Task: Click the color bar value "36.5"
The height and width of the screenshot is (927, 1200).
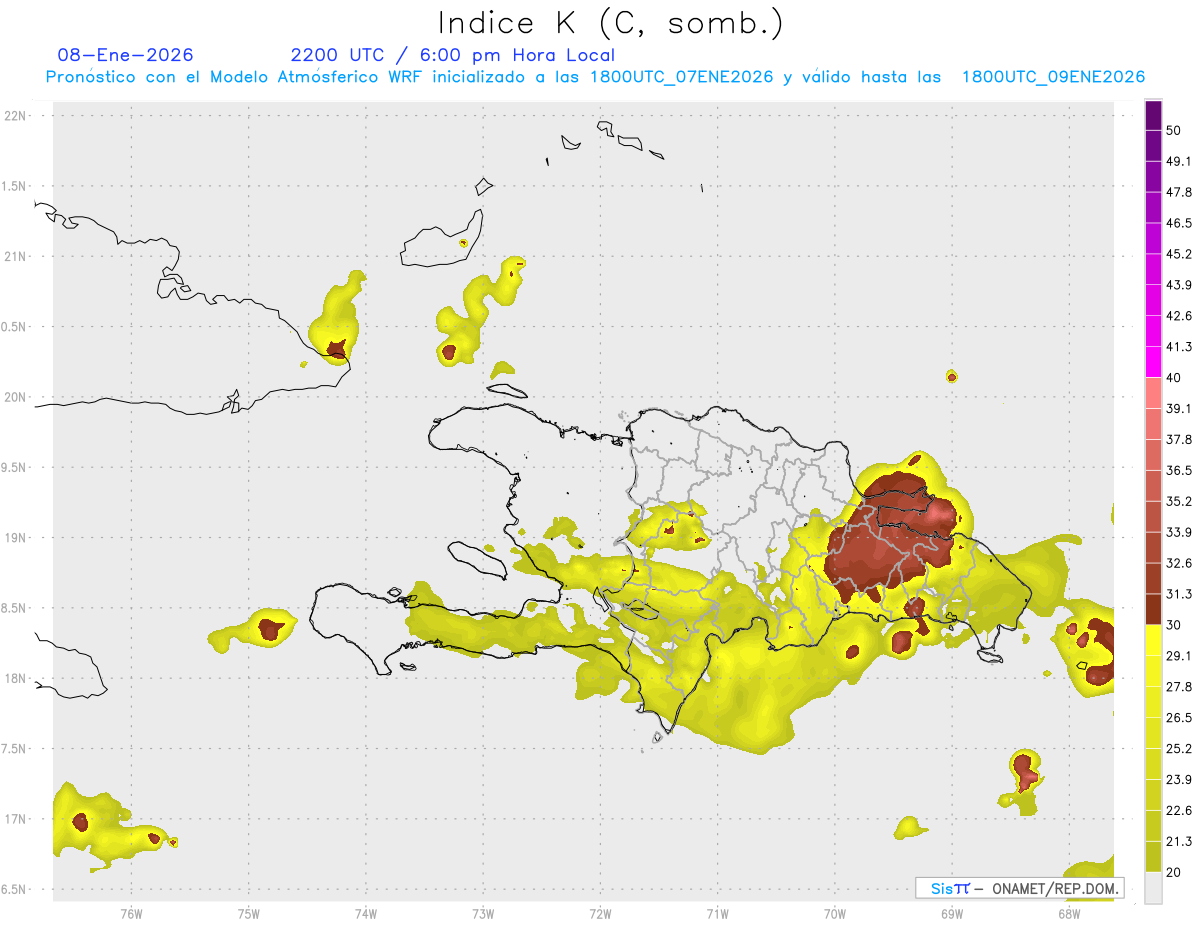Action: 1179,470
